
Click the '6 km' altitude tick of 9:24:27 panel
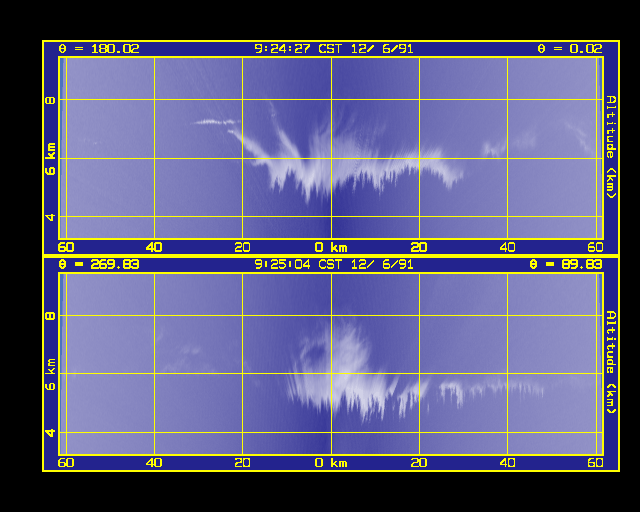click(51, 159)
